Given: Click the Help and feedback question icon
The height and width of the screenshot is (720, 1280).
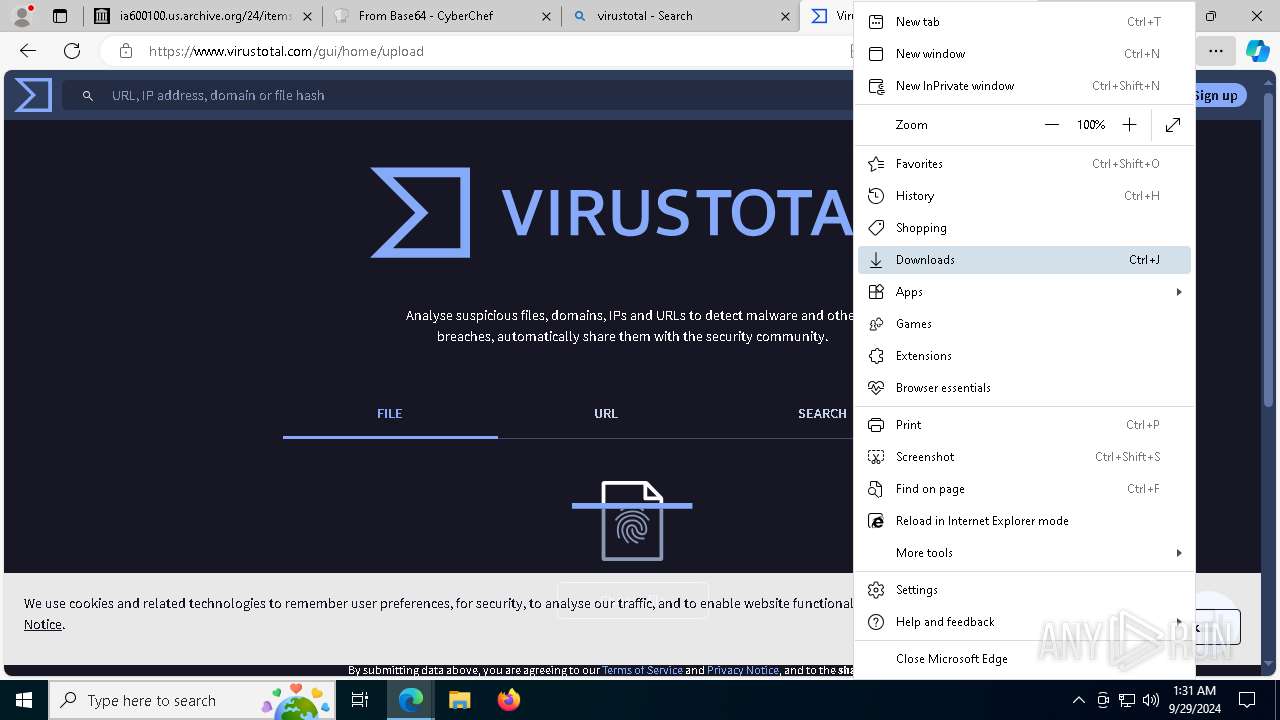Looking at the screenshot, I should point(876,622).
